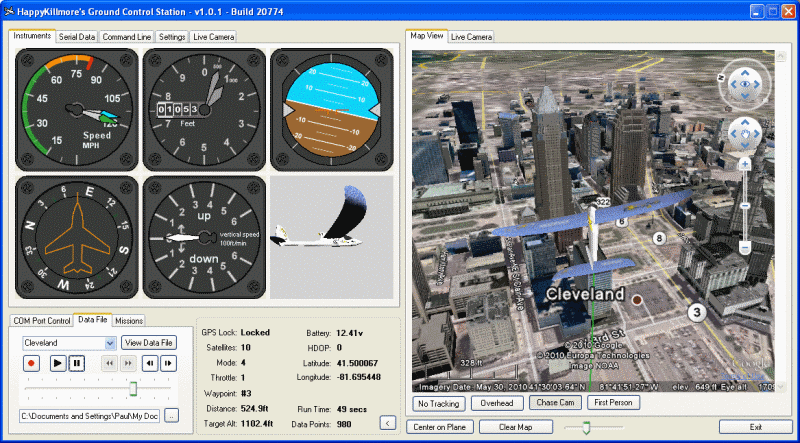Pause data file playback
The image size is (800, 443).
tap(77, 363)
